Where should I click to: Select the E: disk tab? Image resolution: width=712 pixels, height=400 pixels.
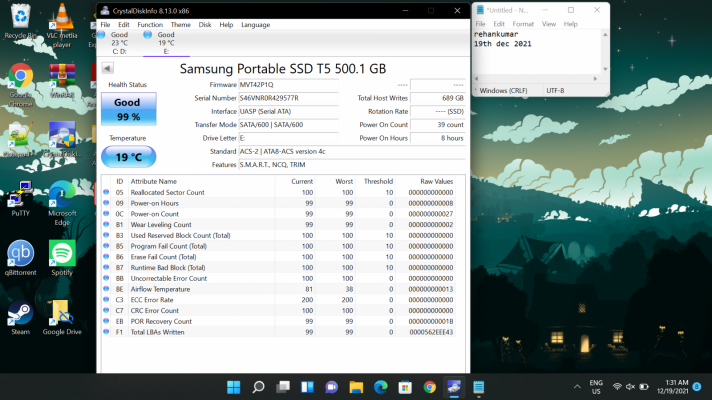[166, 43]
